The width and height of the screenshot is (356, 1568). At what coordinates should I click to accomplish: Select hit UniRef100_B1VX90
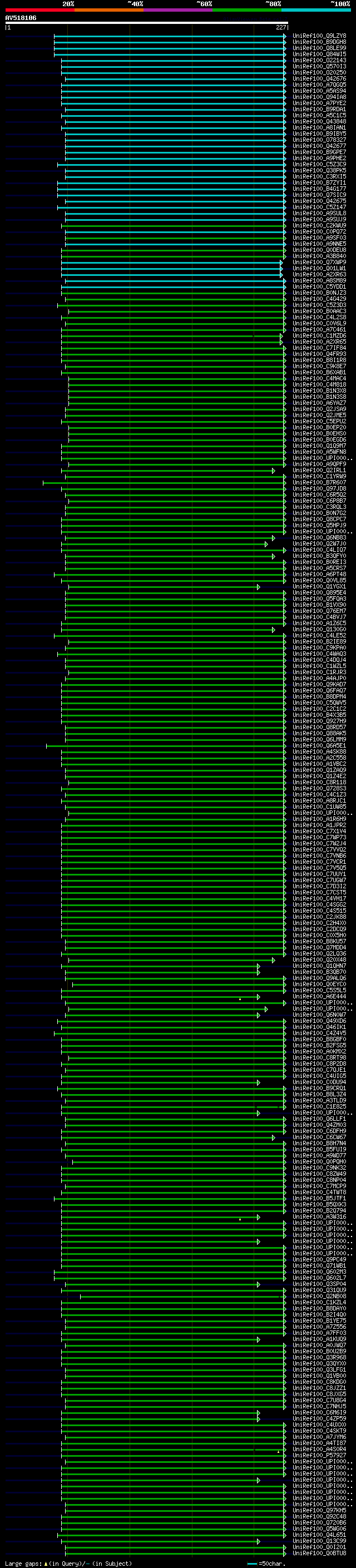(x=319, y=605)
